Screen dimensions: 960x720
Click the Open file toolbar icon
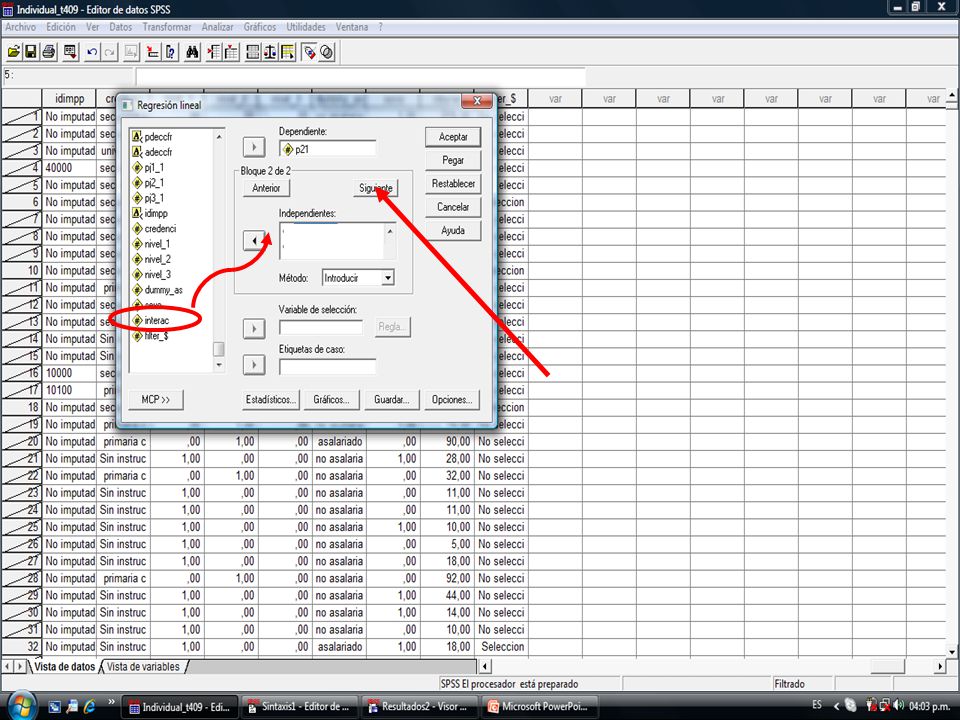(13, 53)
